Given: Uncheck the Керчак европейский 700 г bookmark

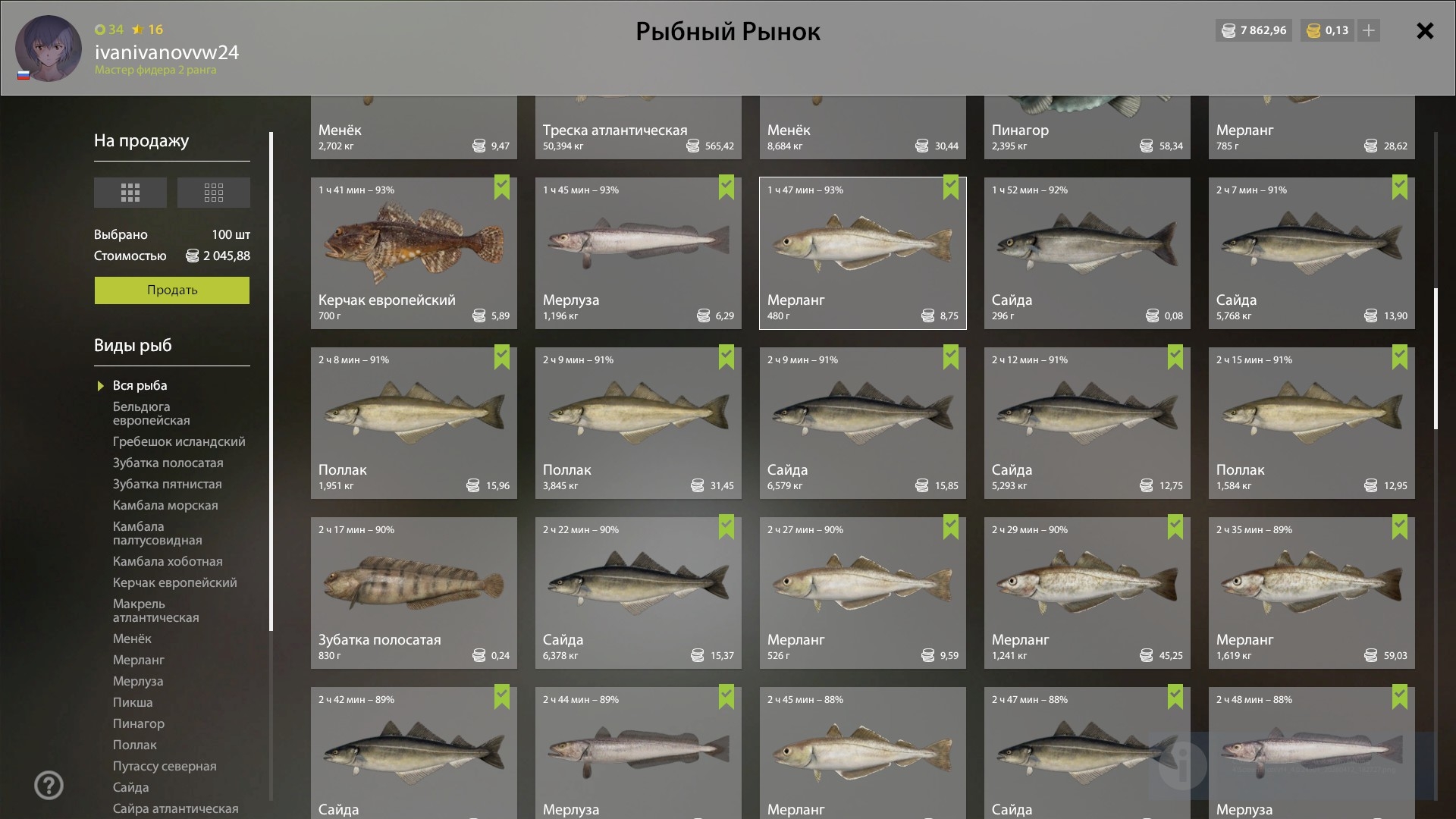Looking at the screenshot, I should [x=502, y=187].
